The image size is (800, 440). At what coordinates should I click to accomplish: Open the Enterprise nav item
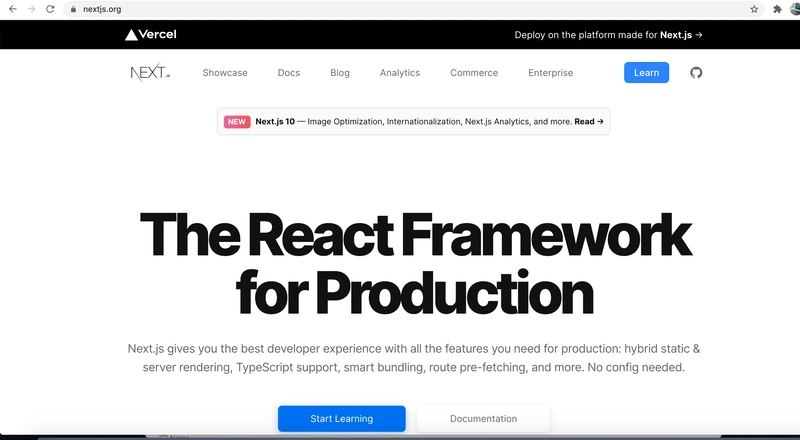click(551, 73)
